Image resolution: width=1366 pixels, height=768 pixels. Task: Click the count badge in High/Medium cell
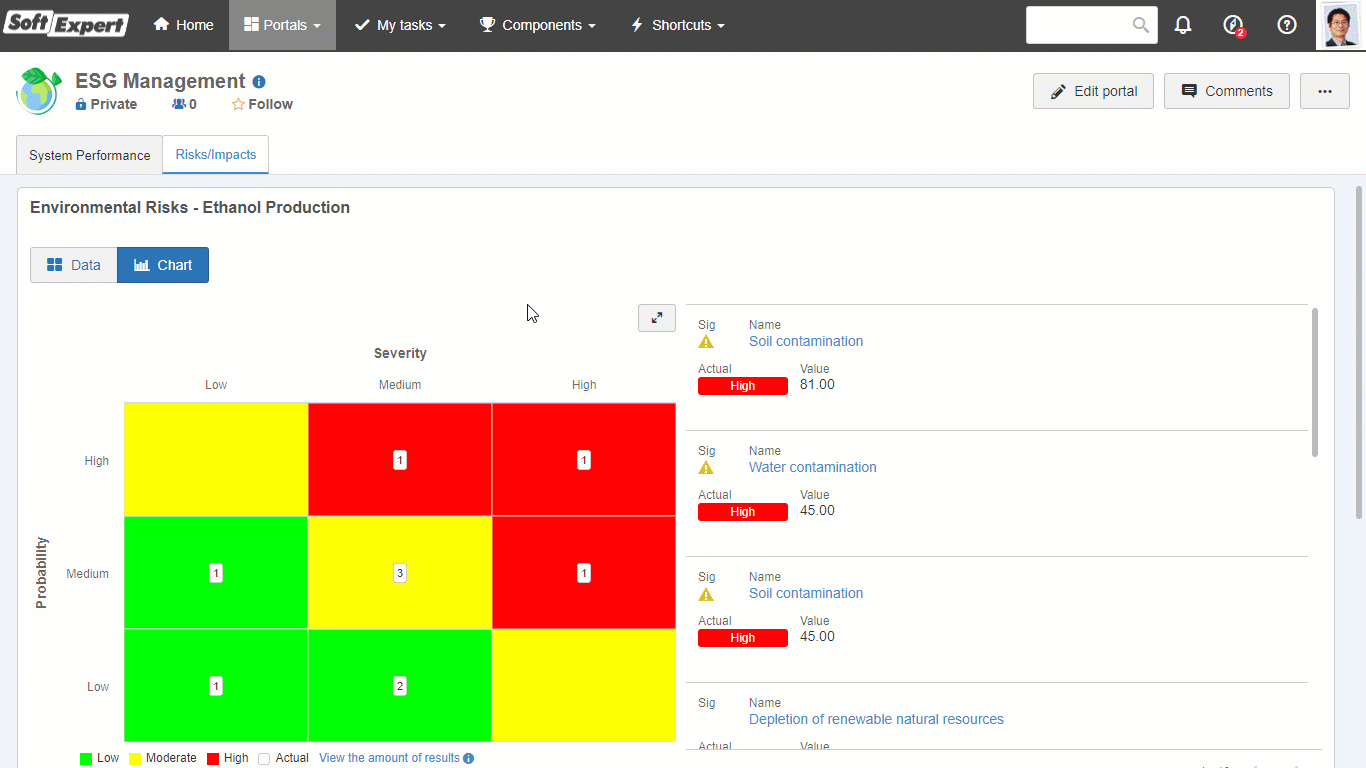tap(400, 460)
